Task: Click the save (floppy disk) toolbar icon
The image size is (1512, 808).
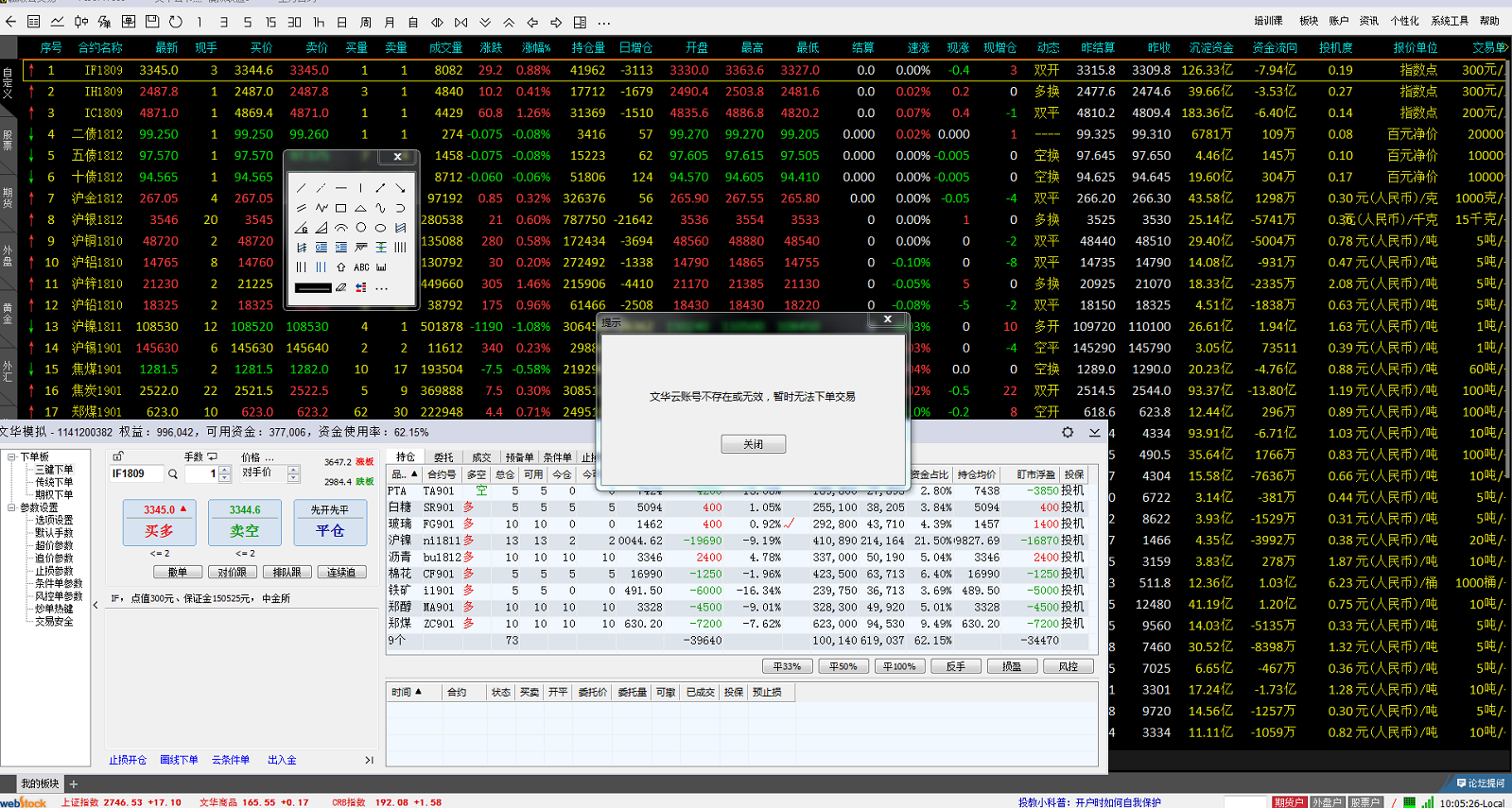Action: [x=152, y=21]
